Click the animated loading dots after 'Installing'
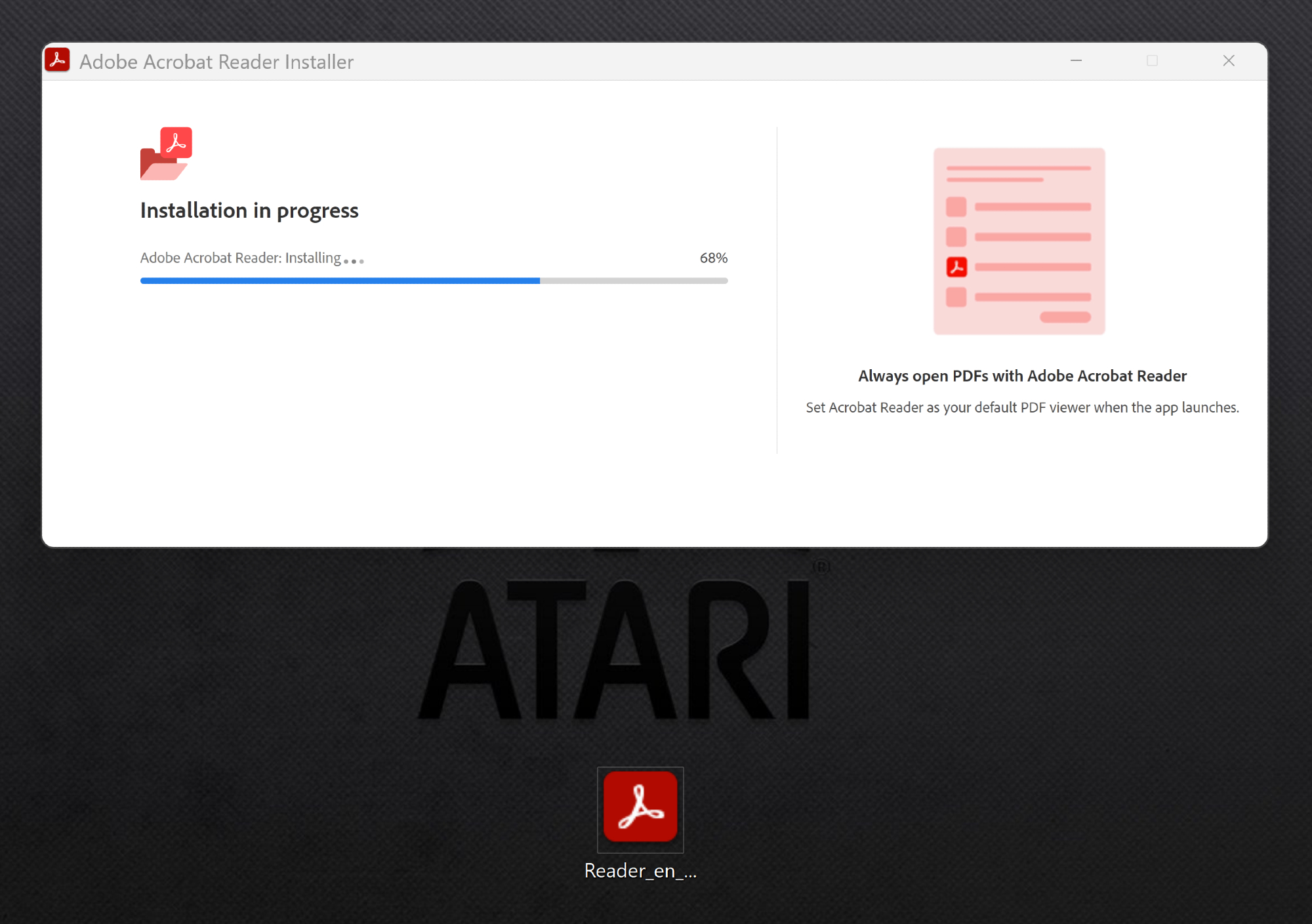 (354, 261)
